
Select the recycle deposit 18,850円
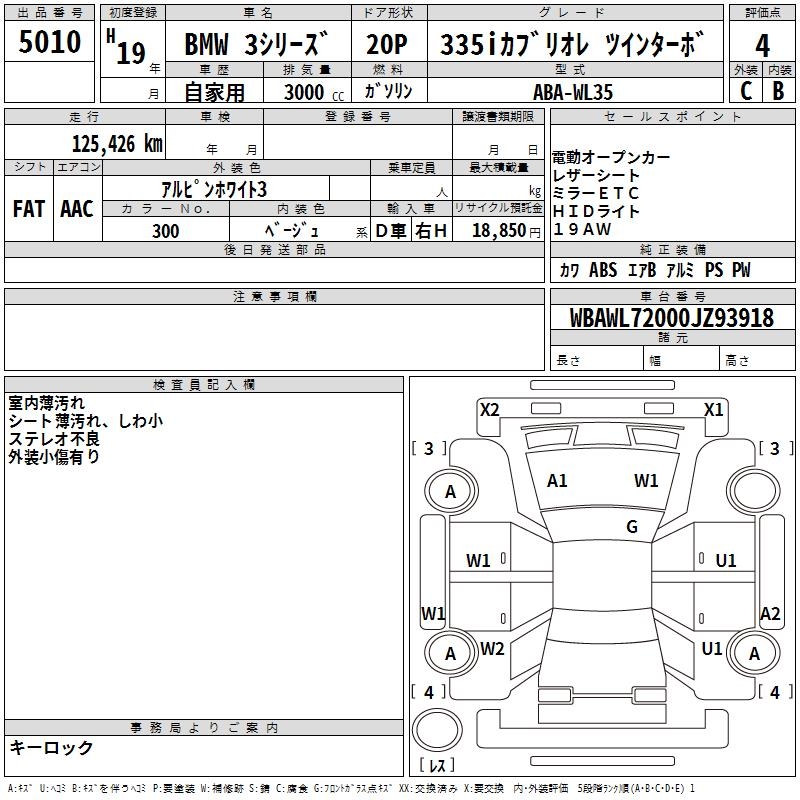[x=506, y=231]
